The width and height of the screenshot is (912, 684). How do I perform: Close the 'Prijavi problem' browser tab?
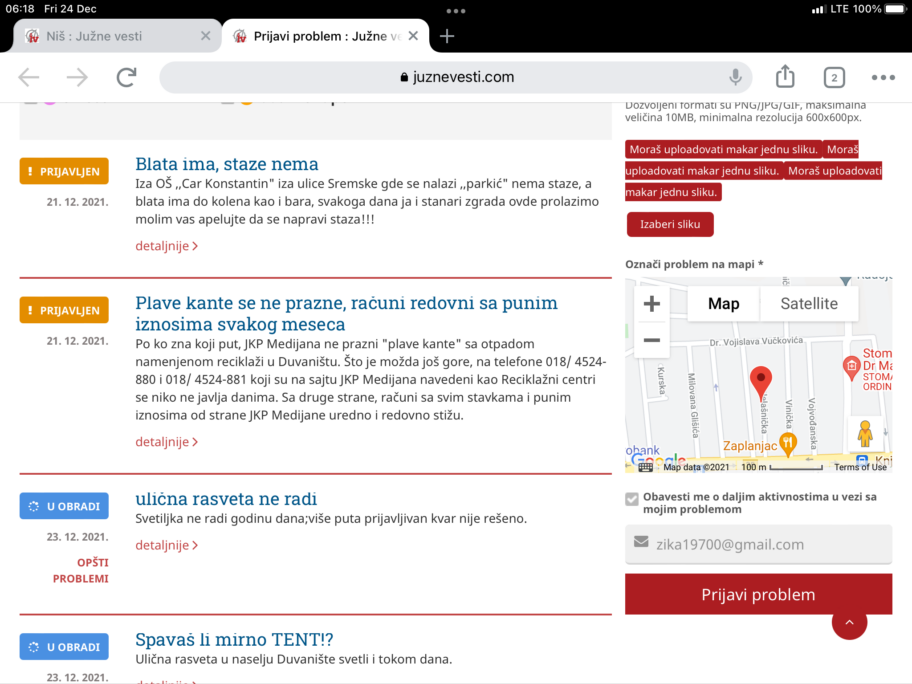pyautogui.click(x=413, y=36)
